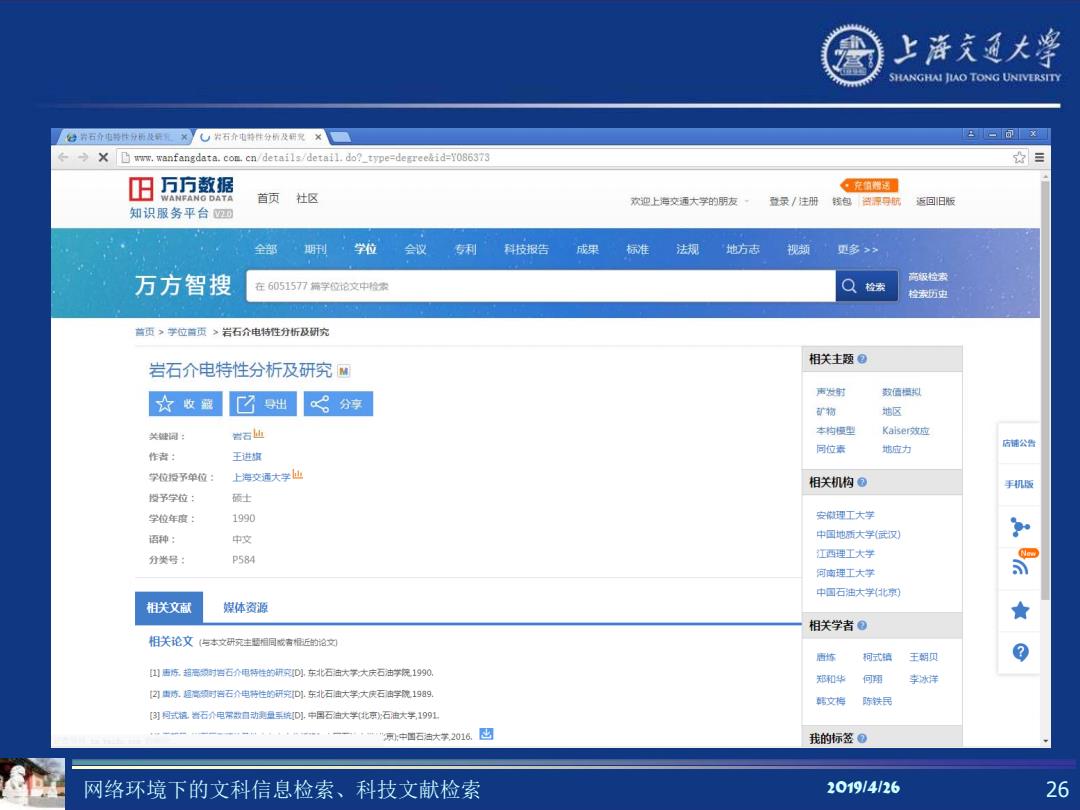
Task: Select the 期刊 search category
Action: 315,249
